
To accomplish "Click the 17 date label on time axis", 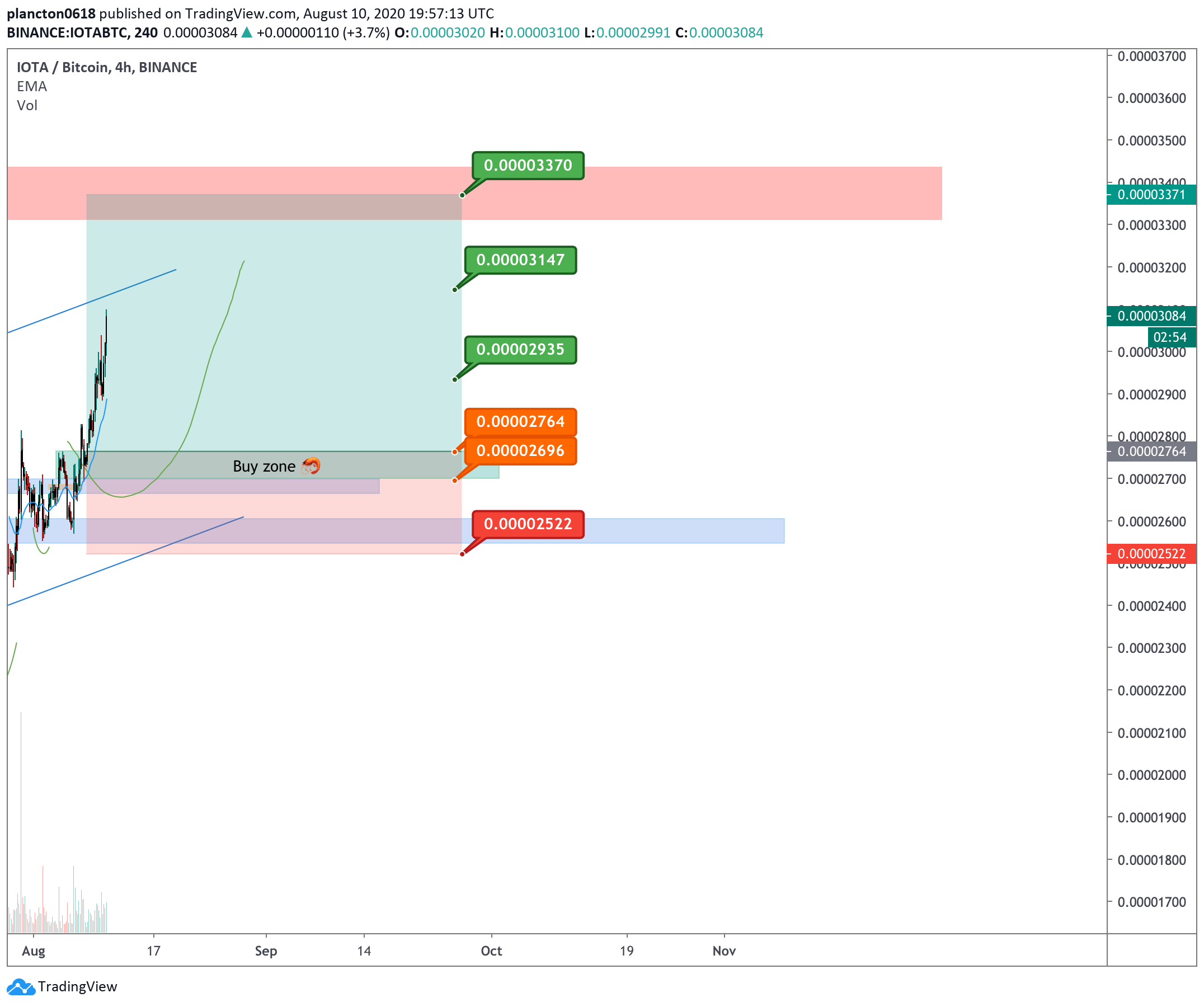I will (154, 952).
